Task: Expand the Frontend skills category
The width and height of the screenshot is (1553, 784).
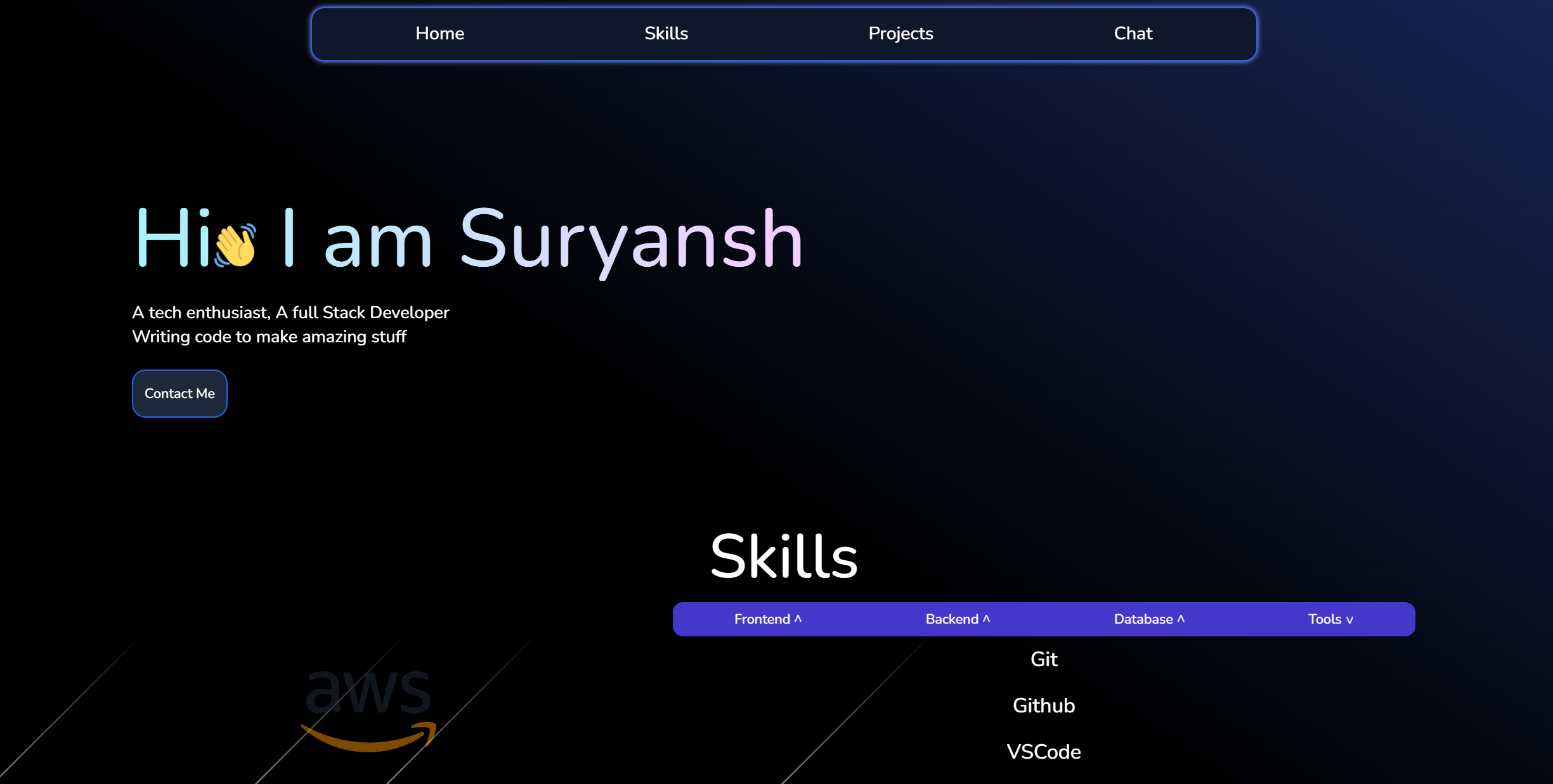Action: [x=768, y=619]
